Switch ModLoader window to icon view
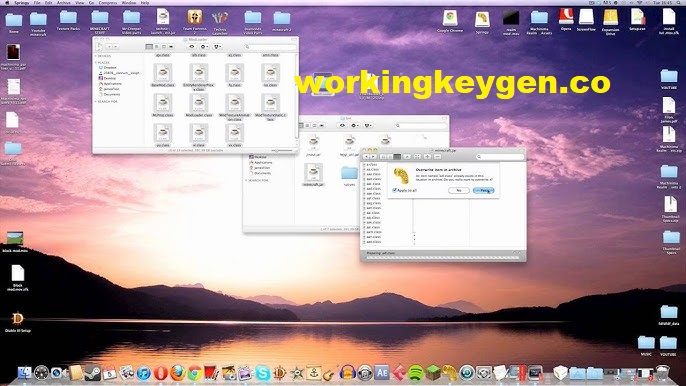 tap(149, 46)
